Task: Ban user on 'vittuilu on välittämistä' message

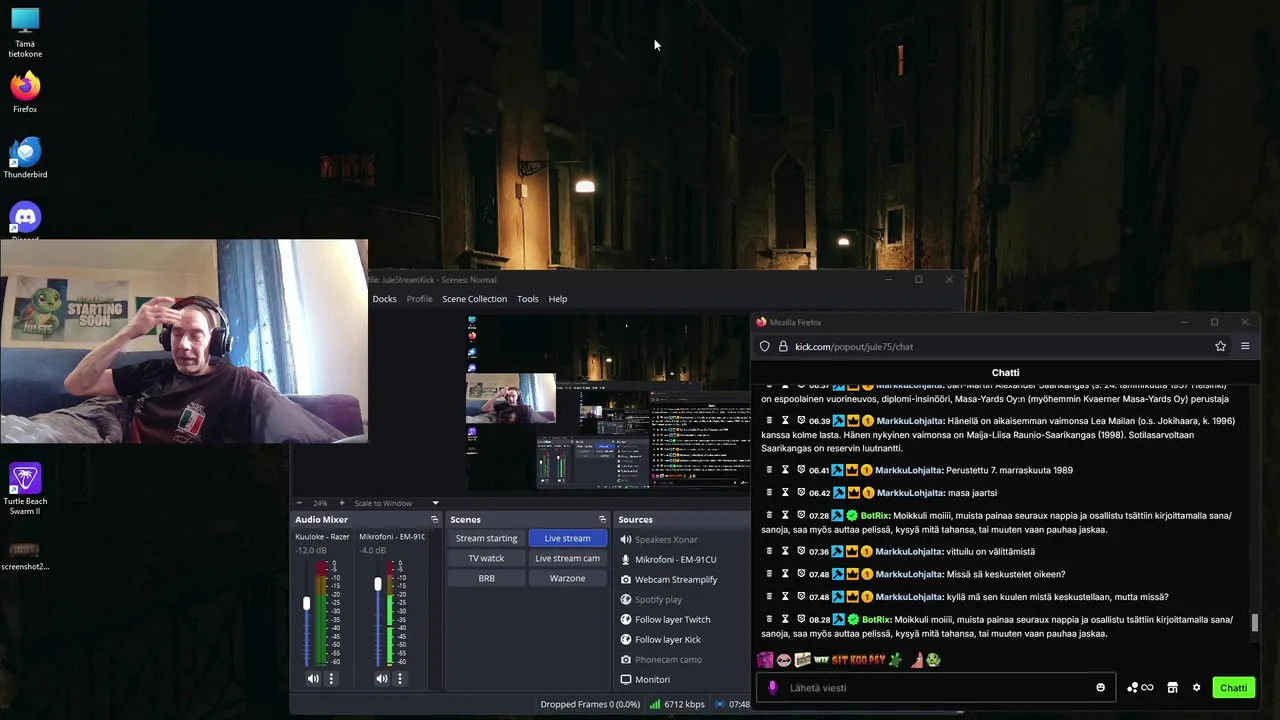Action: (801, 551)
